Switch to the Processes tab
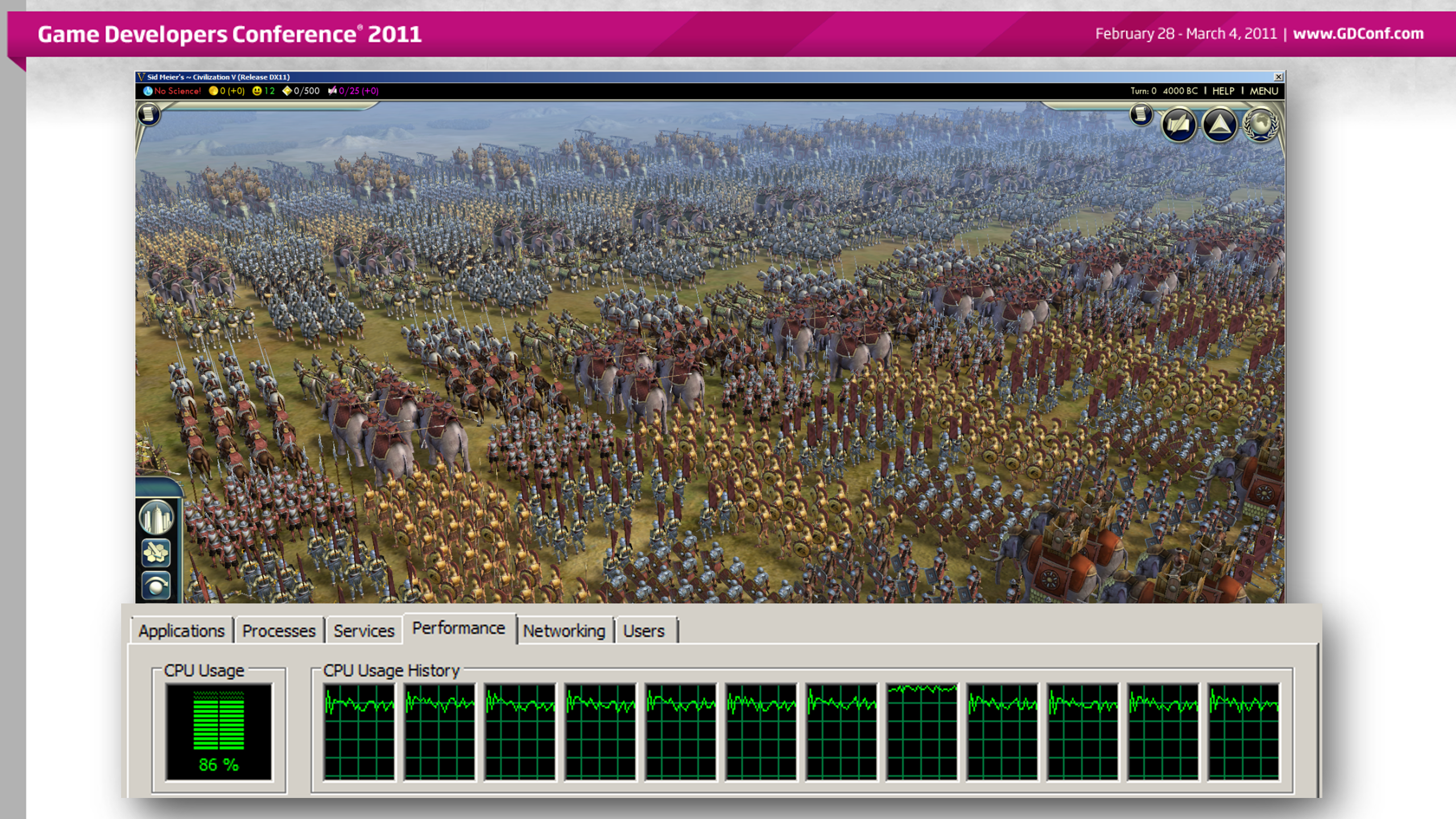Image resolution: width=1456 pixels, height=819 pixels. (x=279, y=631)
